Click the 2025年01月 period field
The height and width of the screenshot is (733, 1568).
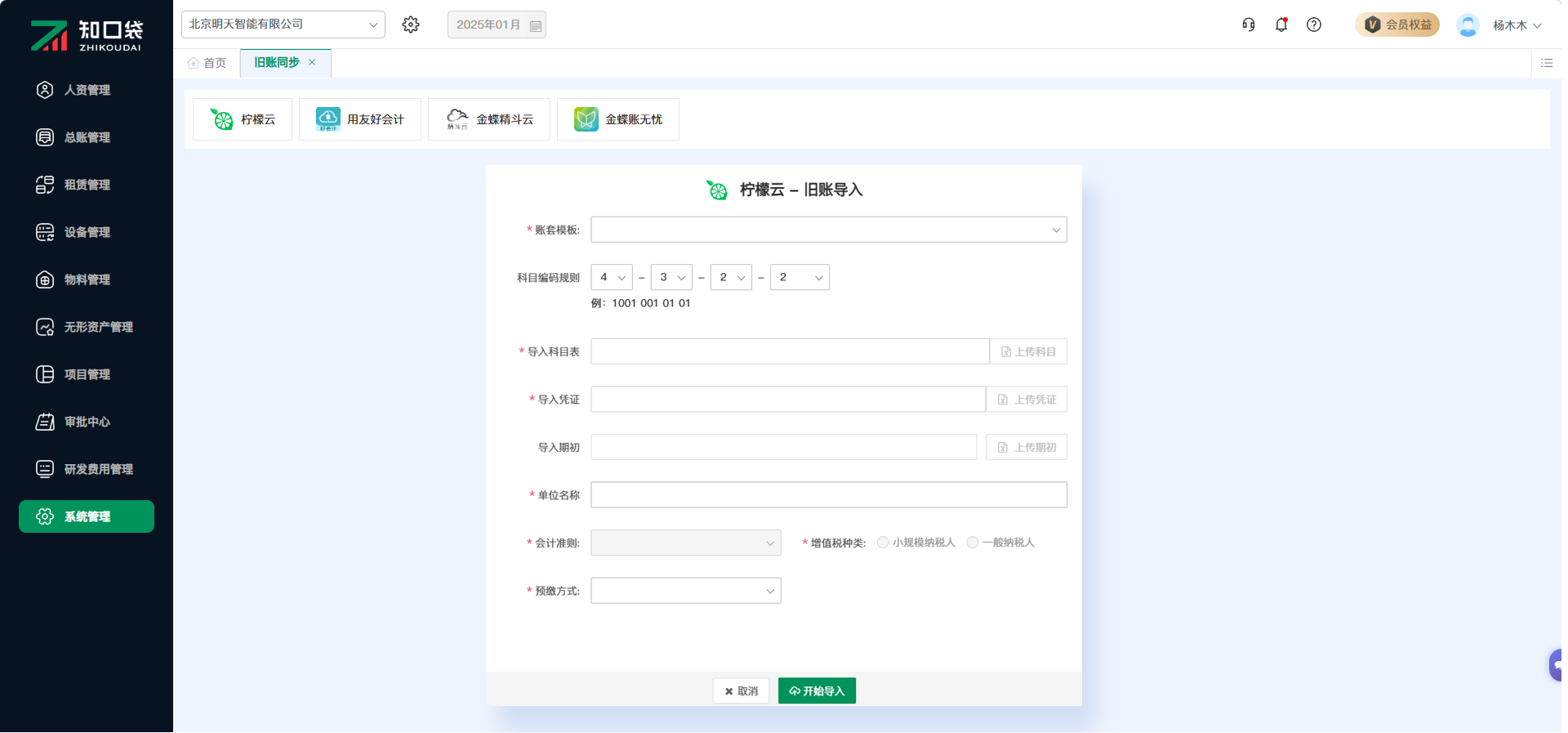(497, 25)
